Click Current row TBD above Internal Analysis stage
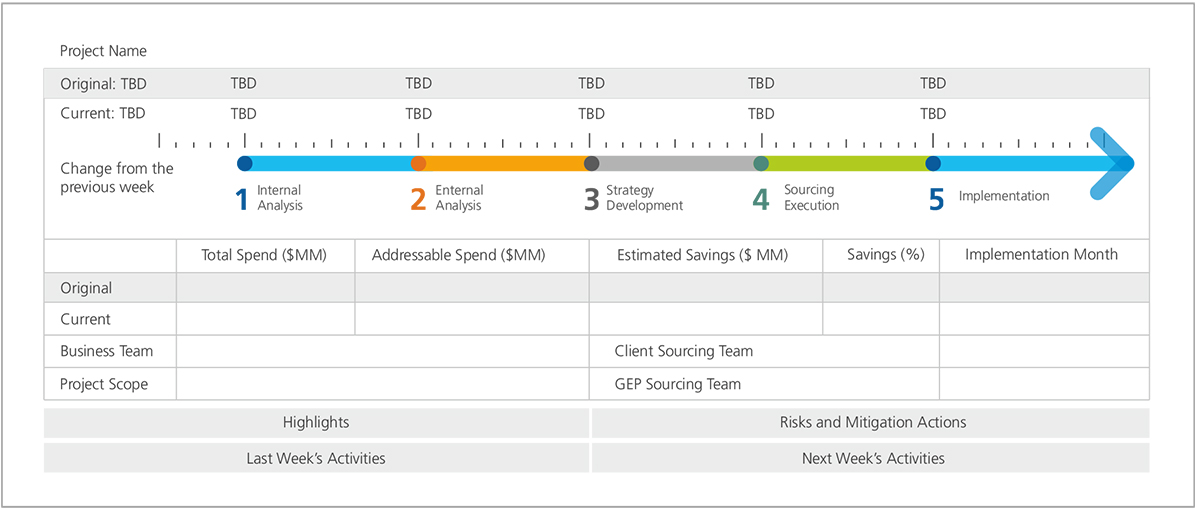Image resolution: width=1200 pixels, height=510 pixels. (243, 113)
